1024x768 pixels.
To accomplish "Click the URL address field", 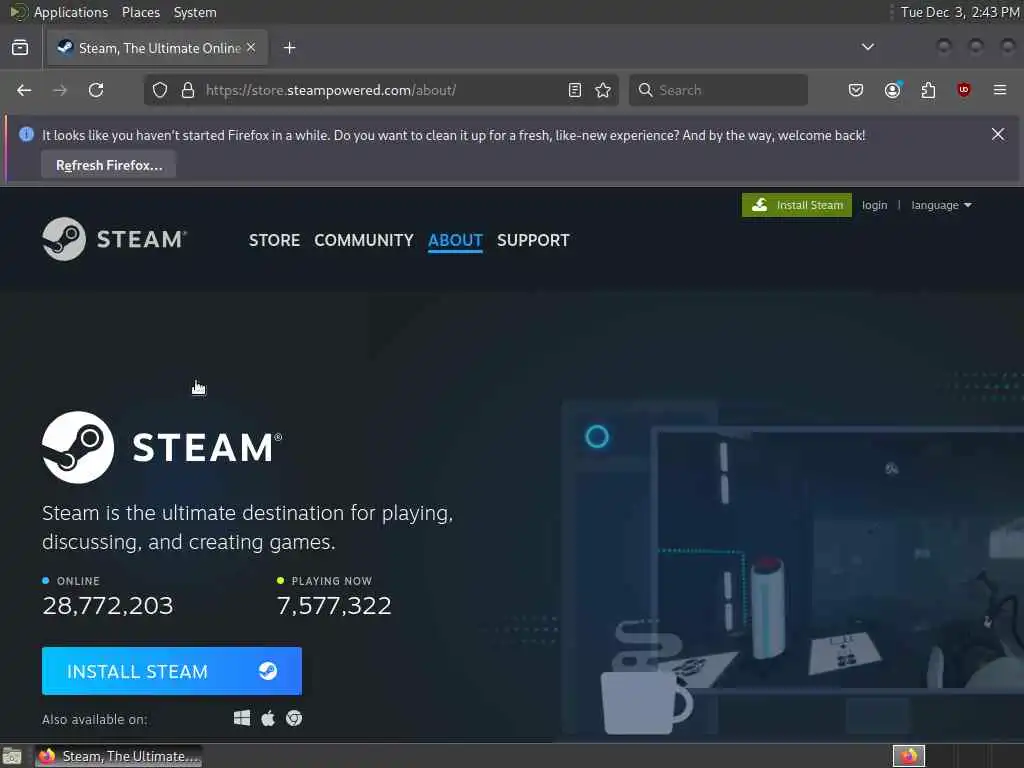I will tap(382, 90).
